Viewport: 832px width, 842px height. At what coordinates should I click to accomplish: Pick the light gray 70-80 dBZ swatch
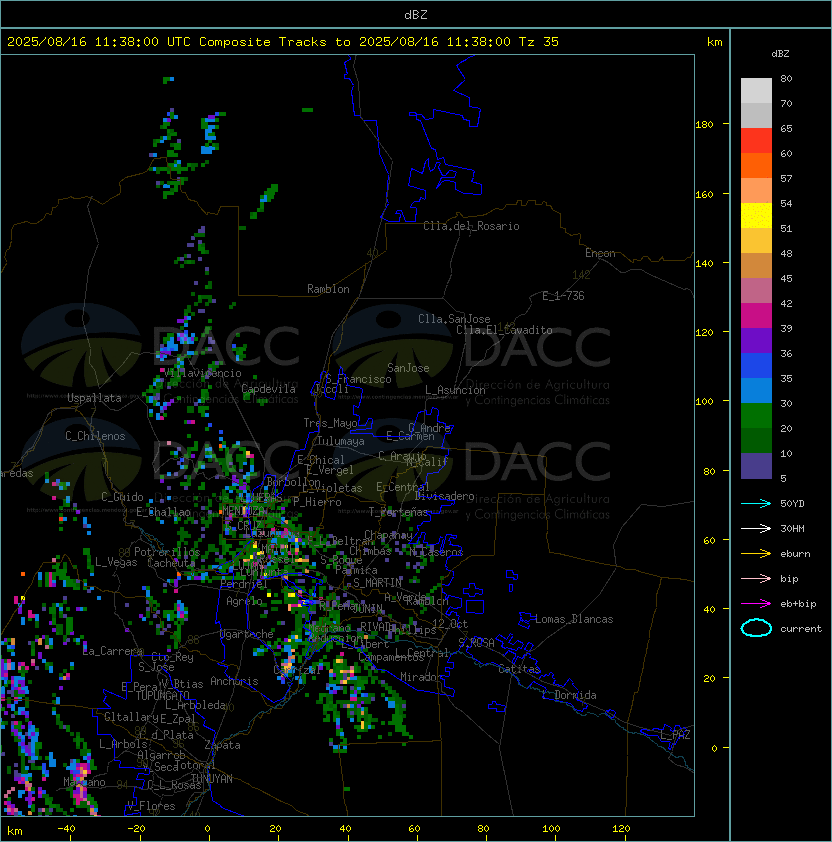tap(756, 90)
